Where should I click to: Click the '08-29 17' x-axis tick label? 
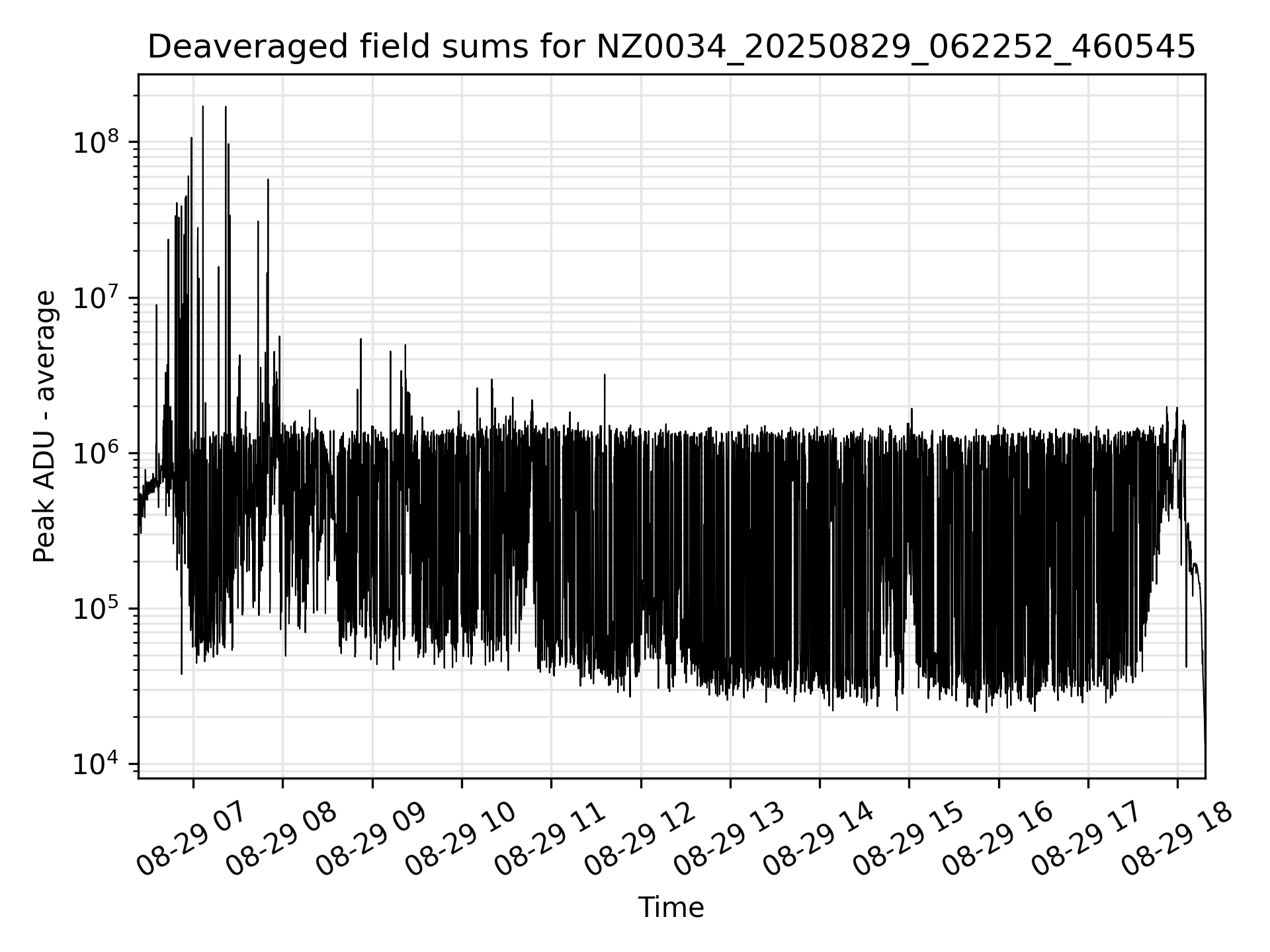tap(1087, 840)
